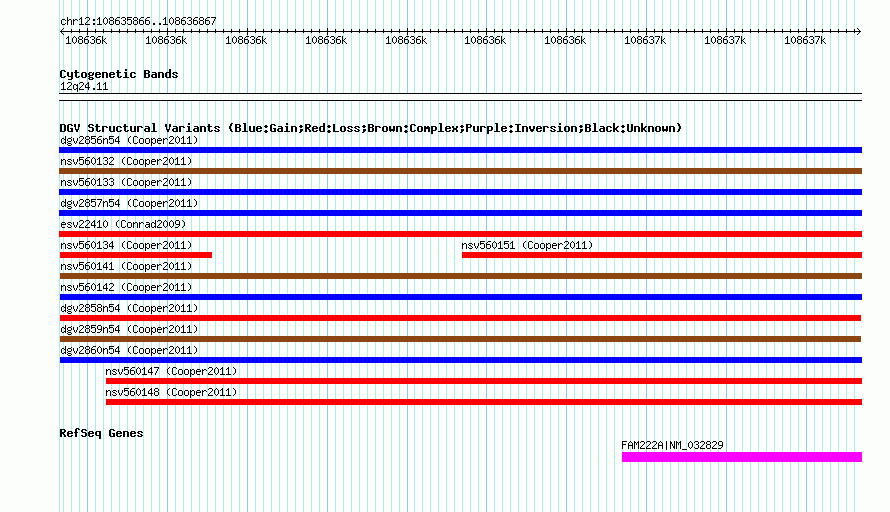This screenshot has height=512, width=890.
Task: Click the magenta FAM222A gene bar
Action: (x=742, y=457)
